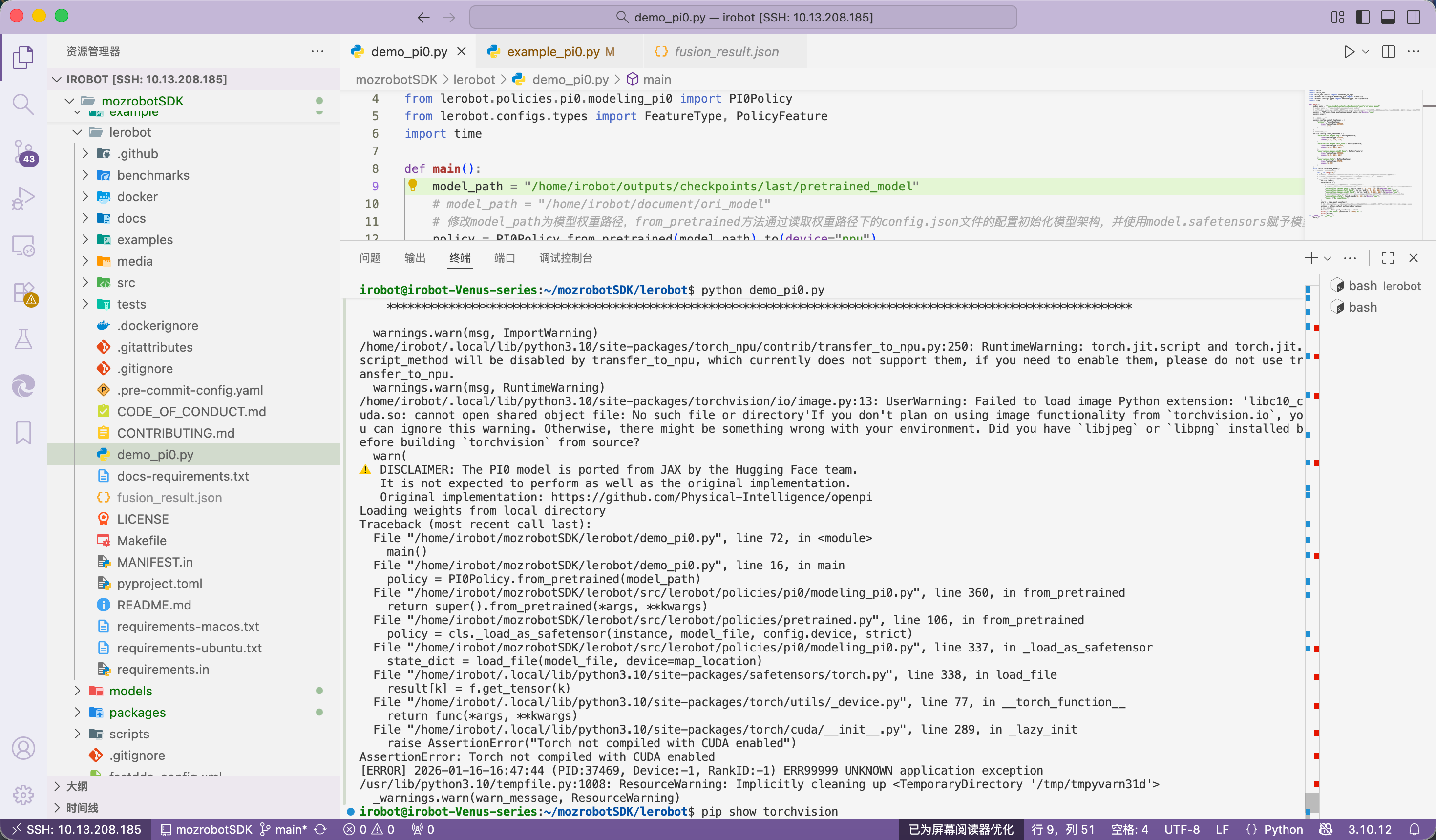Open Remote Explorer view

23,246
